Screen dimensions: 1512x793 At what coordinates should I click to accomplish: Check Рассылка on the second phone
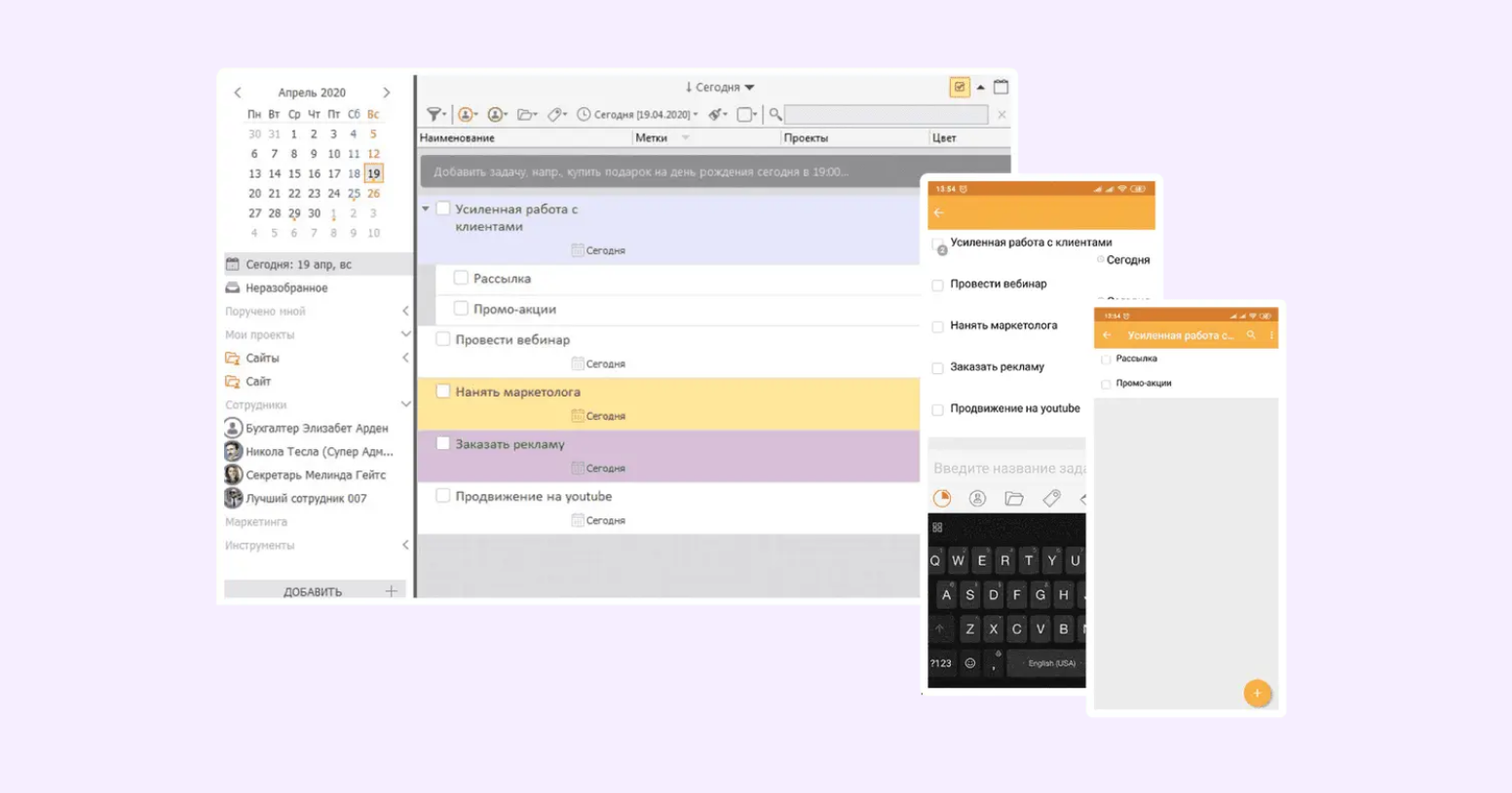pos(1106,359)
